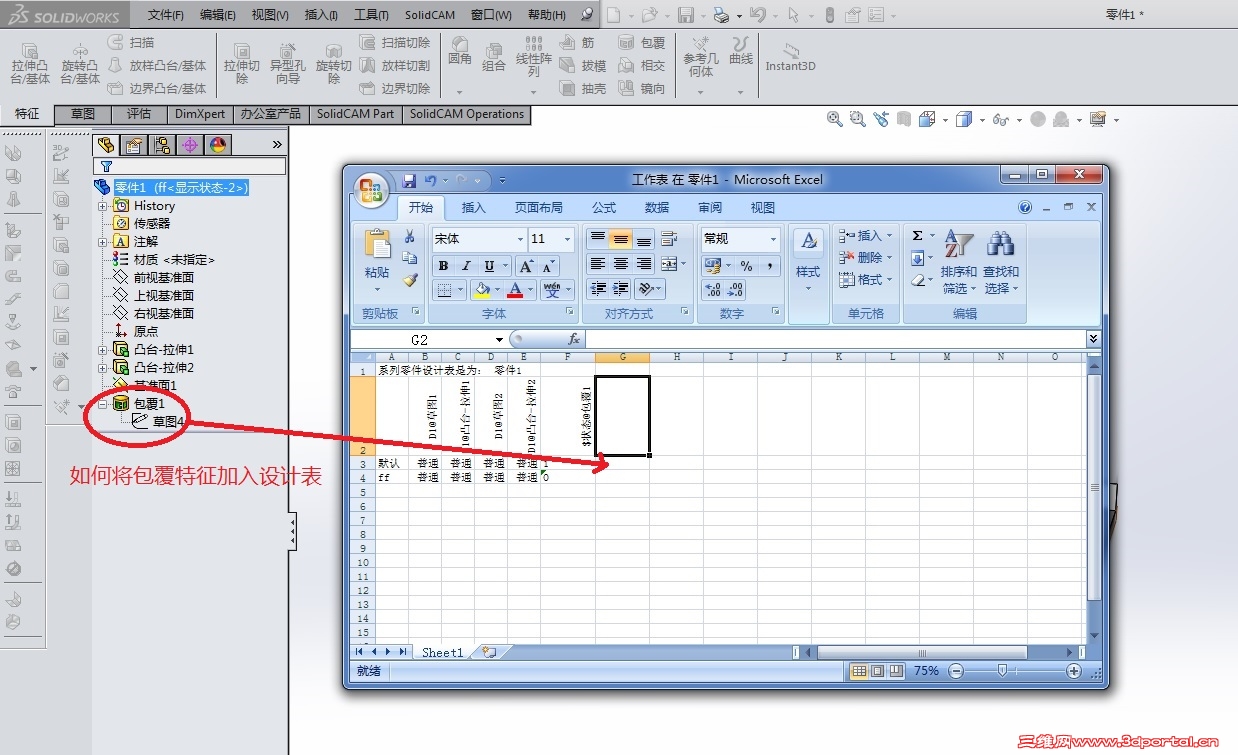This screenshot has height=755, width=1238.
Task: Open the 常规 number format dropdown
Action: pos(773,240)
